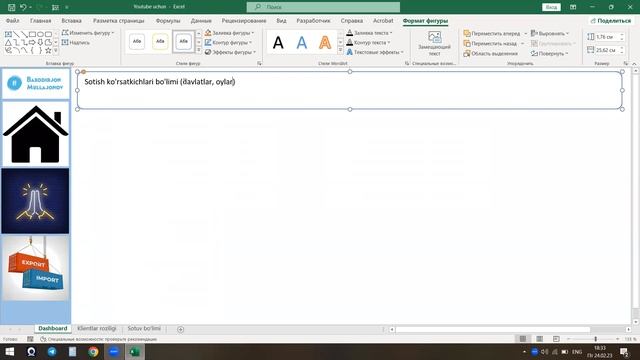
Task: Select the text box shape in the shapes gallery
Action: (8, 34)
